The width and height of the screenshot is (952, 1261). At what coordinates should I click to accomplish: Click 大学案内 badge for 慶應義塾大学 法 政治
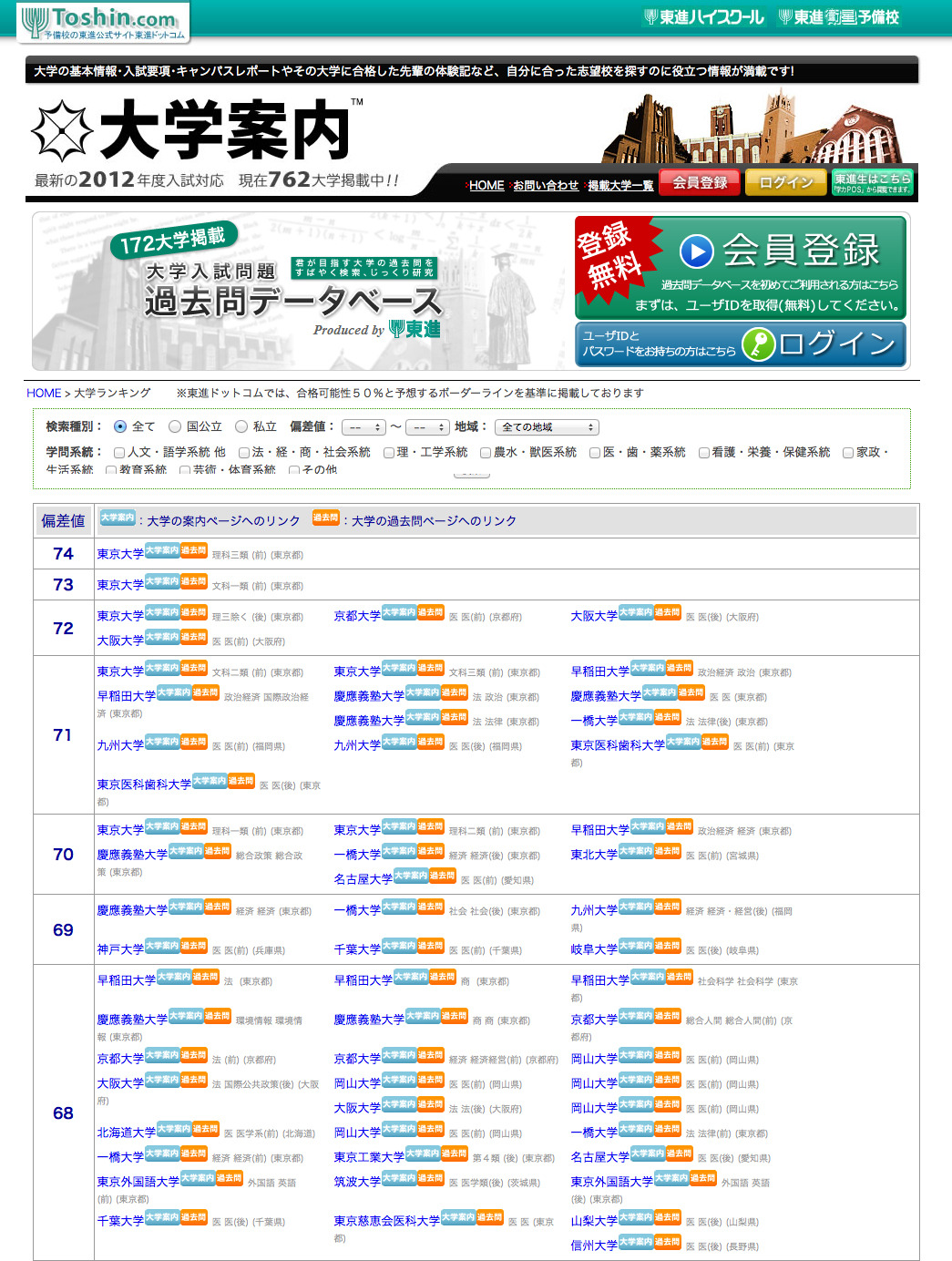pos(423,692)
